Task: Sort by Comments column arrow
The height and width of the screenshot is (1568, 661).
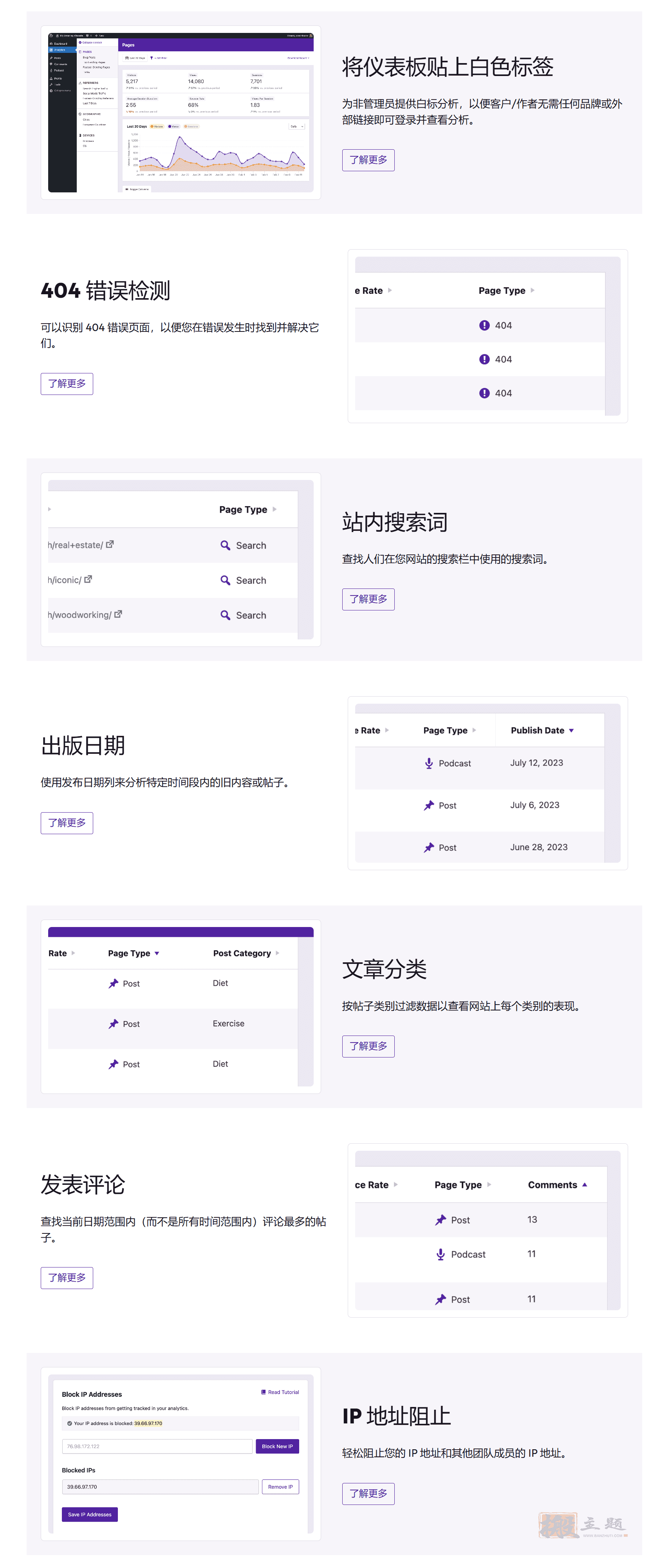Action: pos(584,1185)
